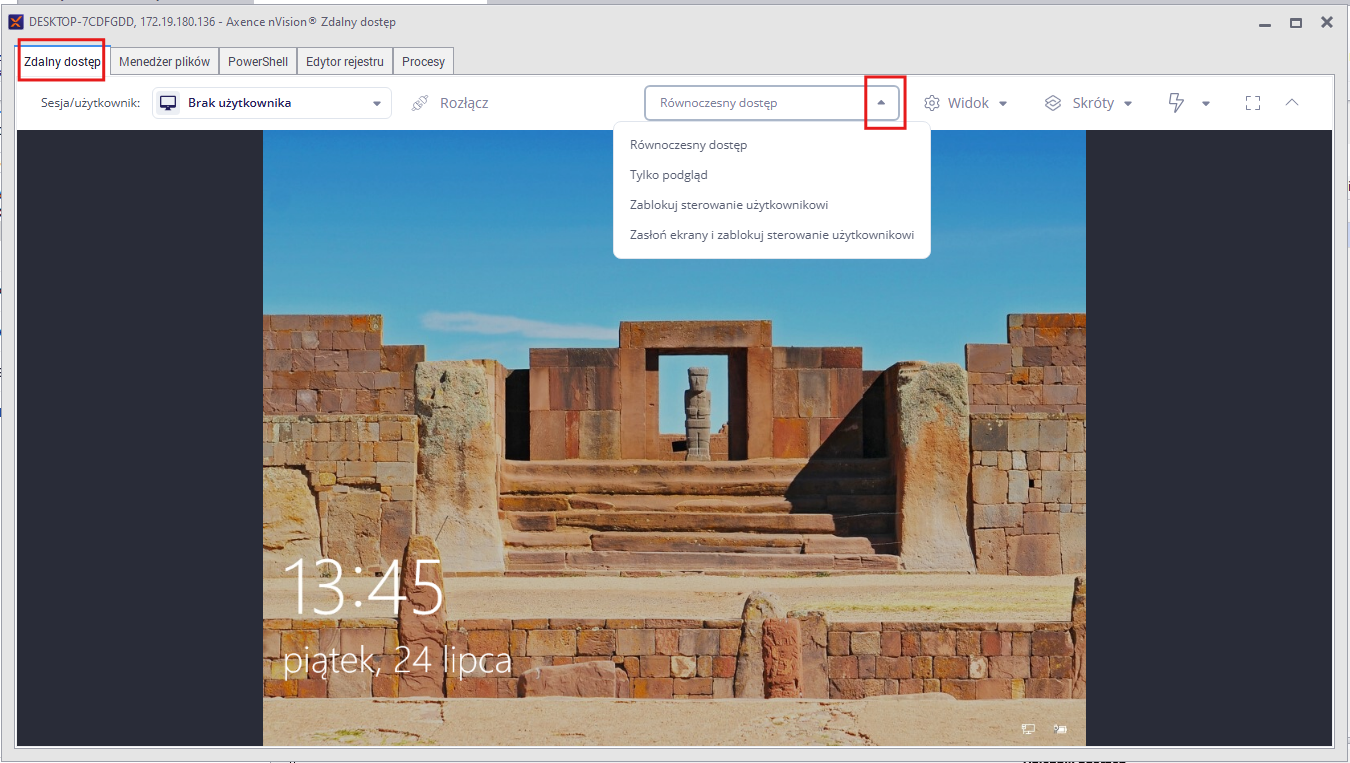
Task: Expand the arrow next to the lightning icon
Action: pos(1206,103)
